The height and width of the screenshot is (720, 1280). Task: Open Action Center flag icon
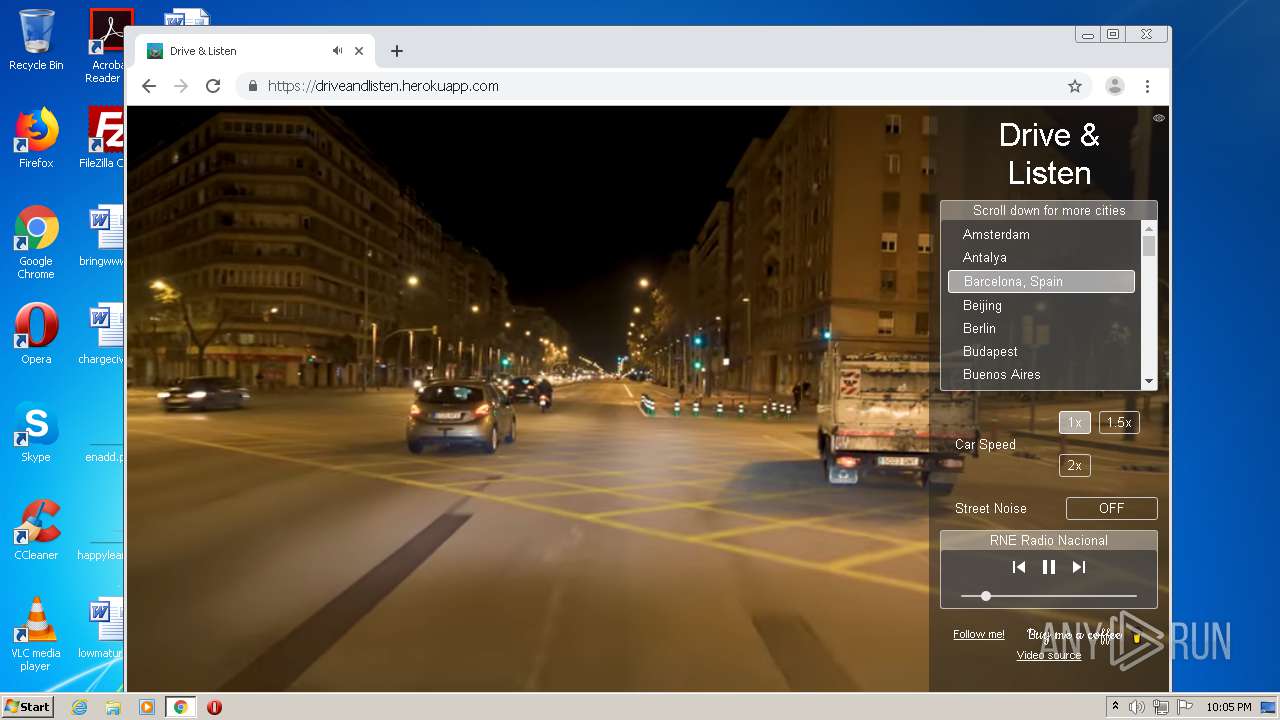click(1185, 707)
